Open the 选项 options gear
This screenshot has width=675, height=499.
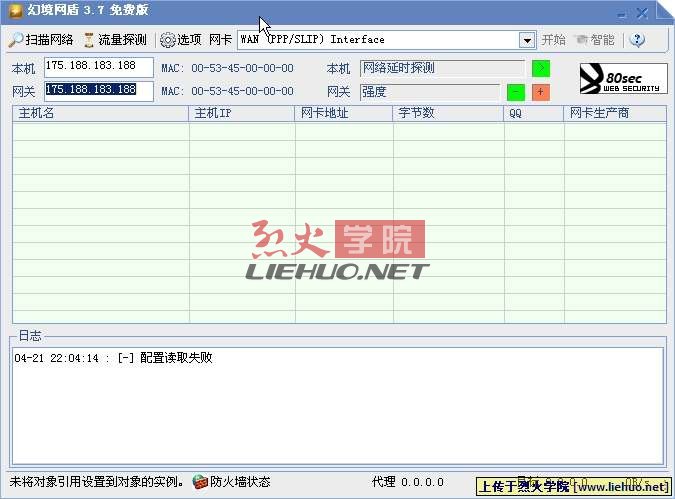pos(180,40)
